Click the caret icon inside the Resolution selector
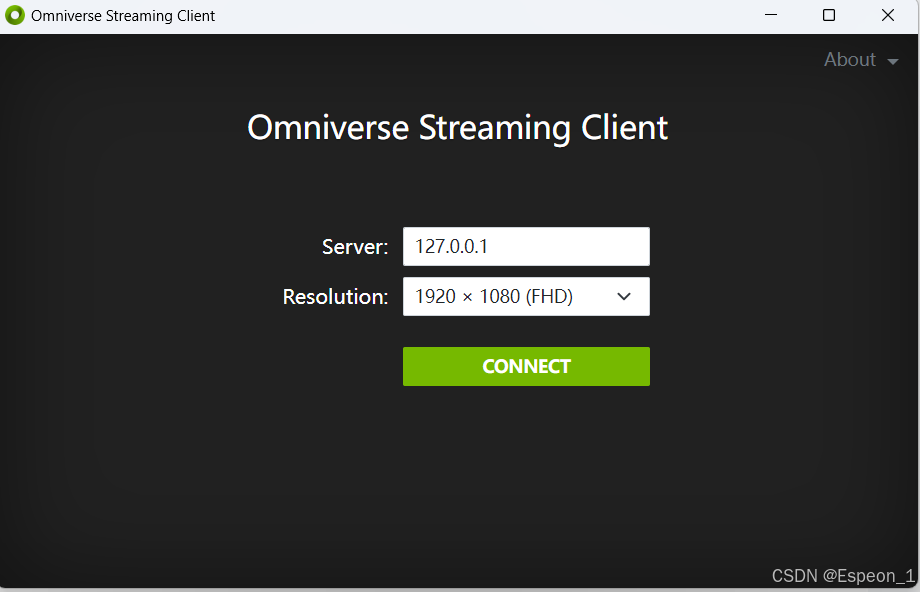 point(623,296)
